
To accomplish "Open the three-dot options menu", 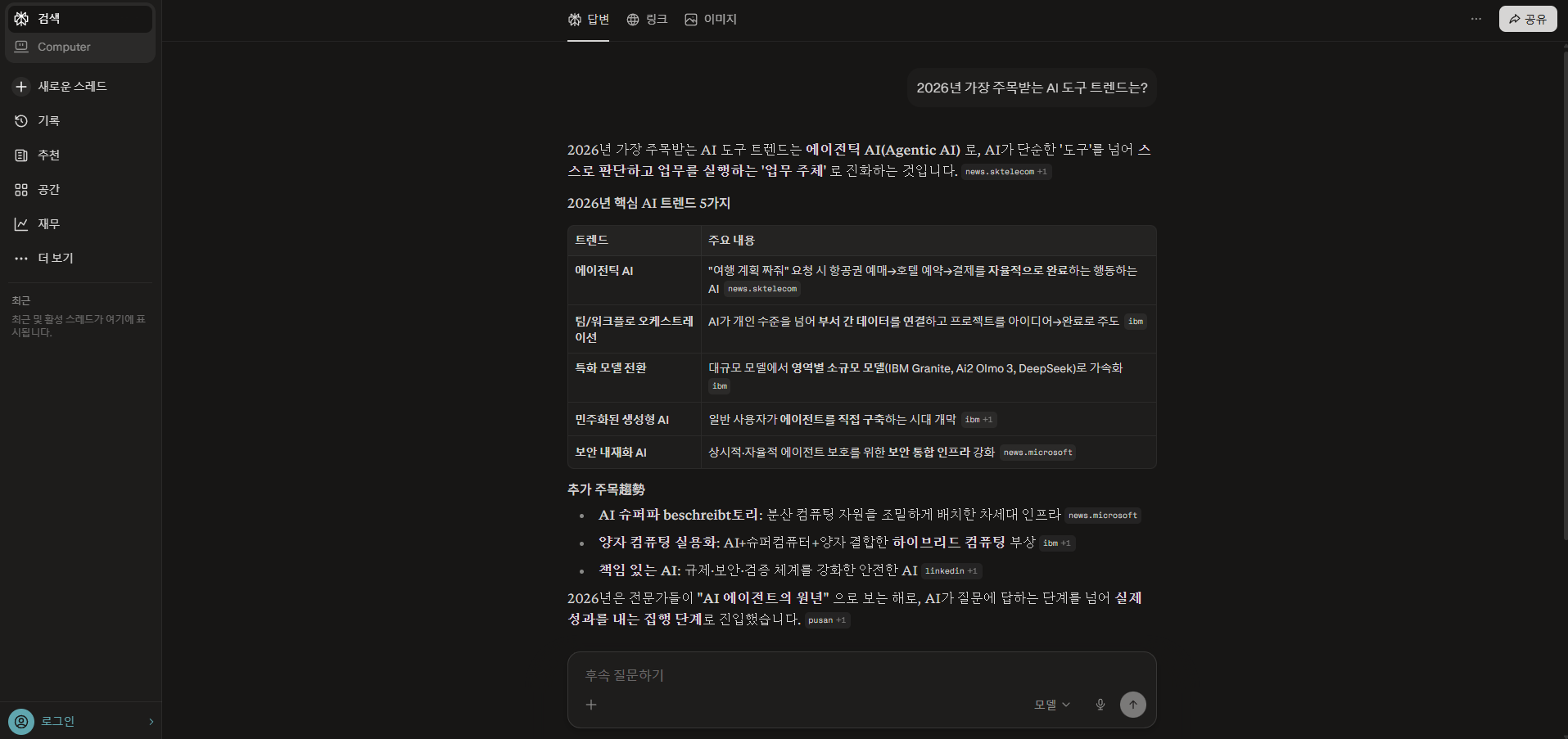I will pyautogui.click(x=1475, y=18).
